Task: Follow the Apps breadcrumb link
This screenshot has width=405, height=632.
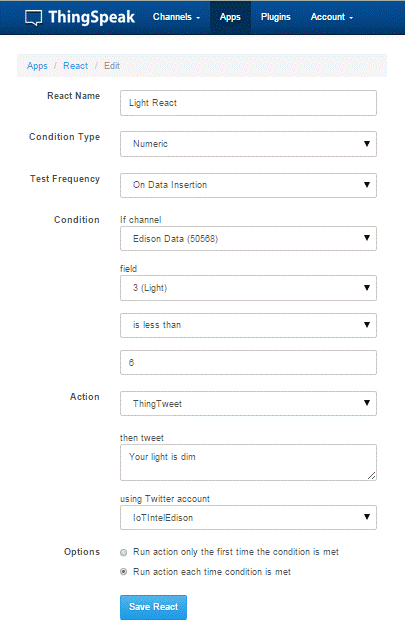Action: 37,66
